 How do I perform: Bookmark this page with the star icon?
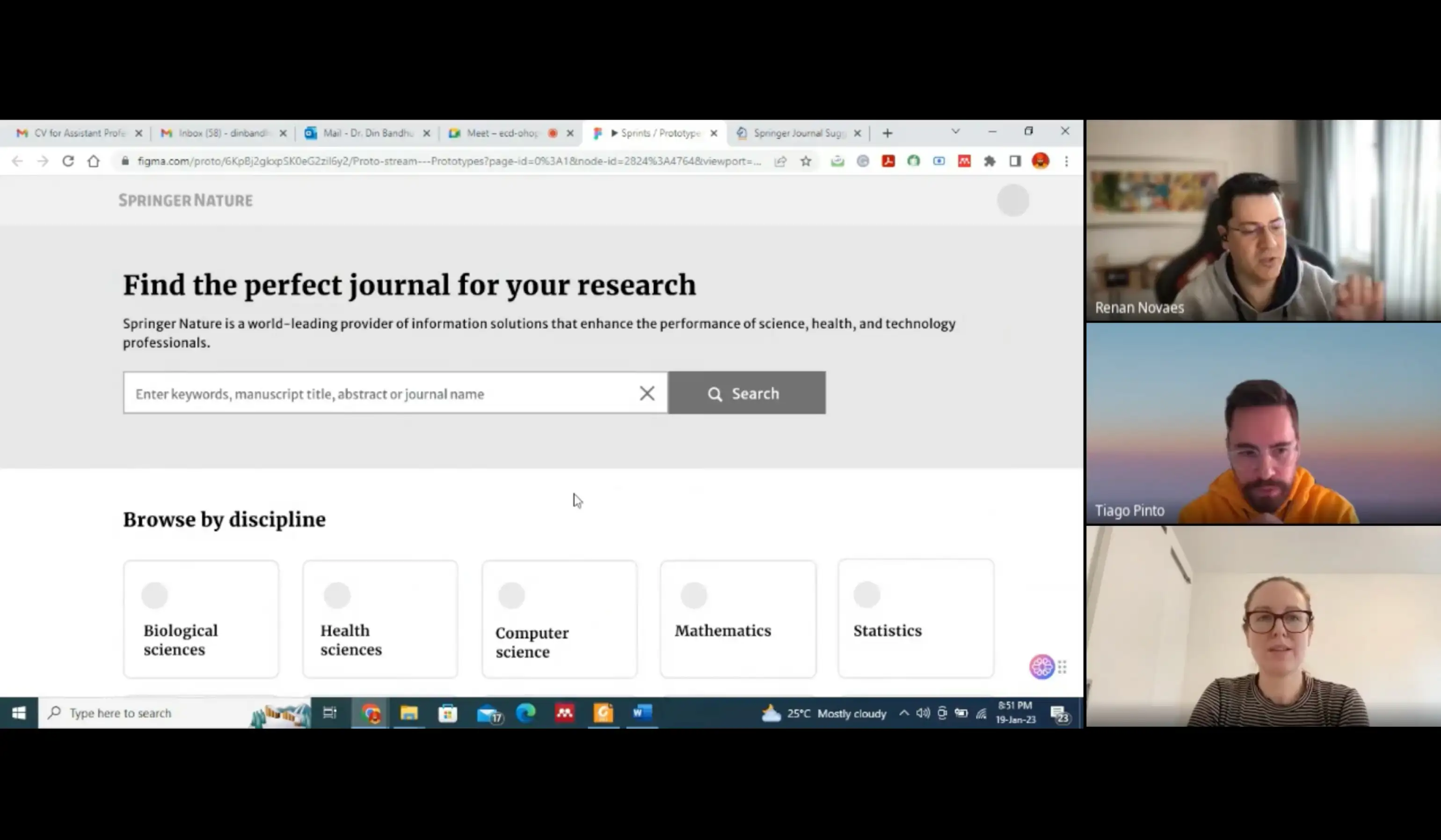[x=806, y=161]
